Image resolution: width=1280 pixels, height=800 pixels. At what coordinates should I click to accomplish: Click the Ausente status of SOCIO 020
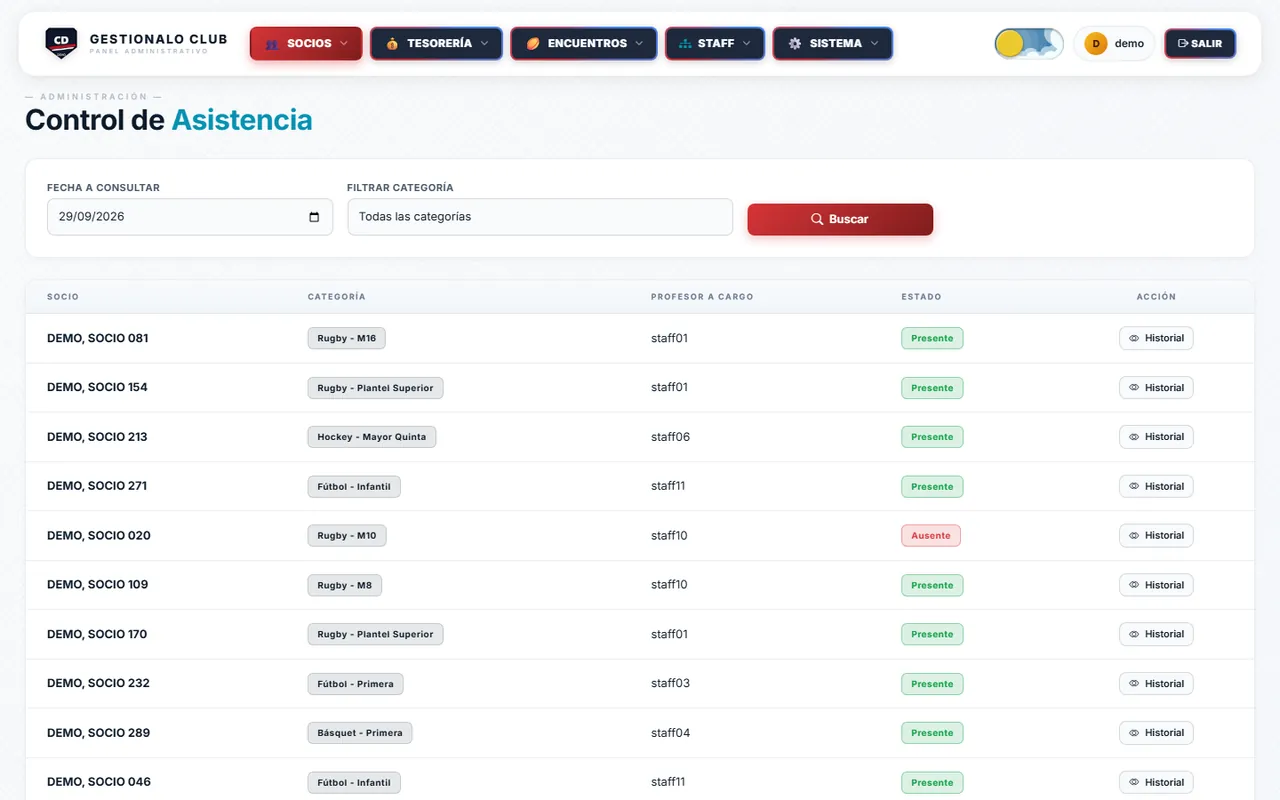point(931,536)
